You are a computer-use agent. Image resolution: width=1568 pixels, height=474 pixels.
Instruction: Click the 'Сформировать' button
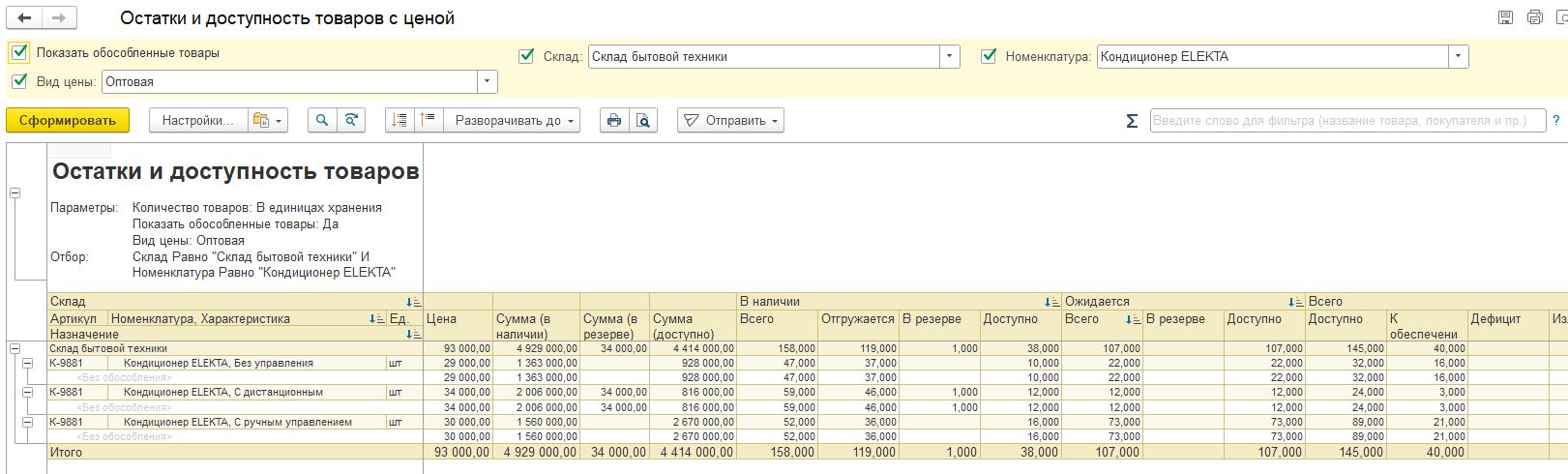pyautogui.click(x=68, y=121)
